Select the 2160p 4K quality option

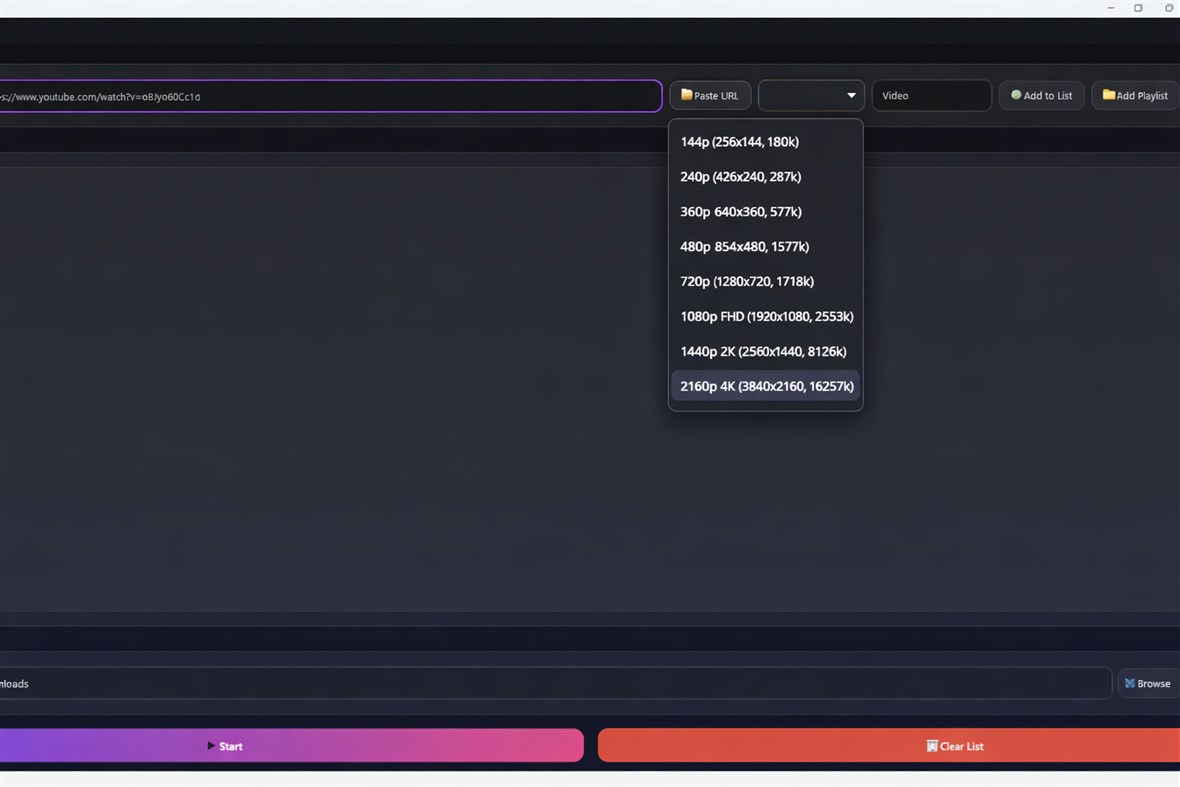(766, 386)
